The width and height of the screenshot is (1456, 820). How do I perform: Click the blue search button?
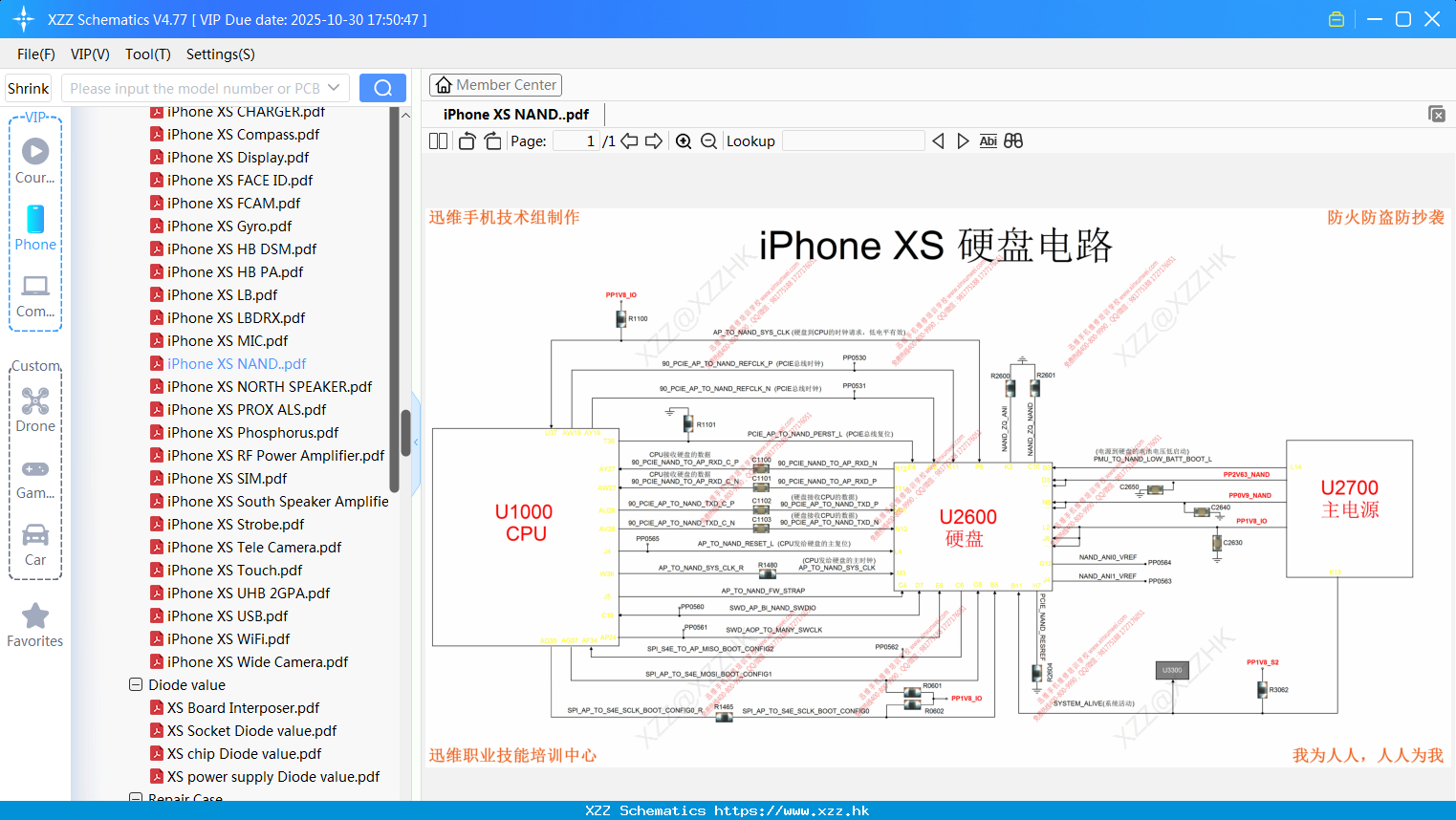pyautogui.click(x=382, y=88)
